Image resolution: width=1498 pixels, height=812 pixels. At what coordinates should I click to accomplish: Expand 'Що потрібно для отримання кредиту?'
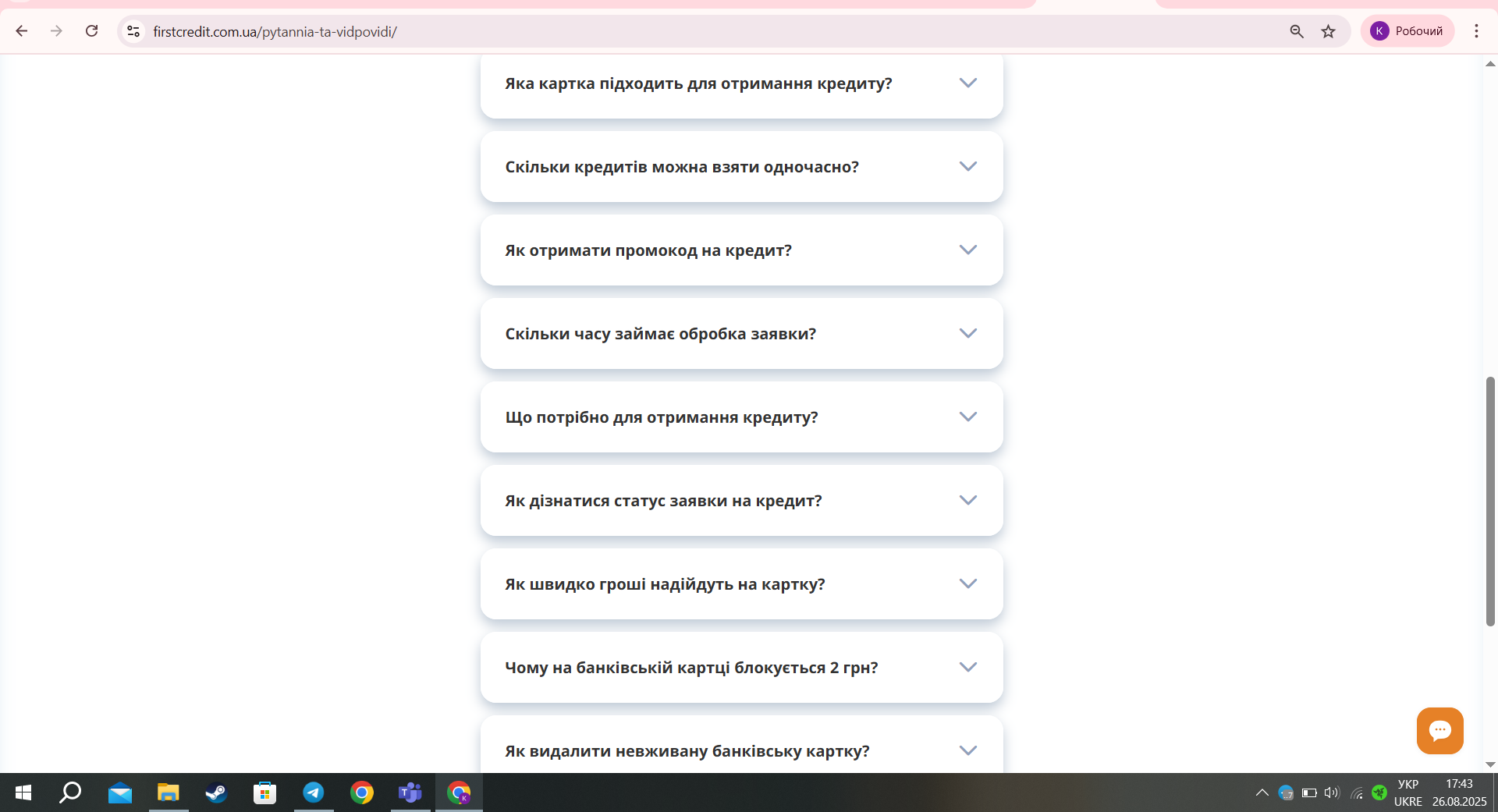click(x=741, y=417)
